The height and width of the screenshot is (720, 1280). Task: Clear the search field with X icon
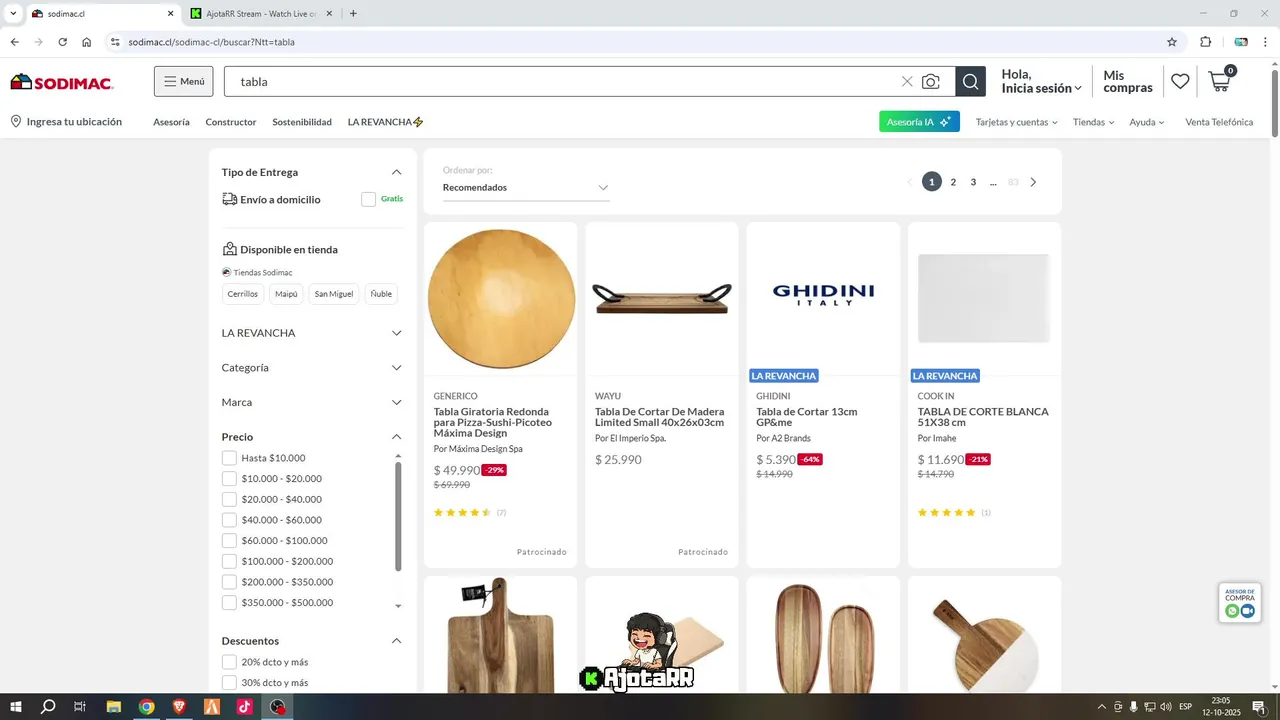click(907, 82)
